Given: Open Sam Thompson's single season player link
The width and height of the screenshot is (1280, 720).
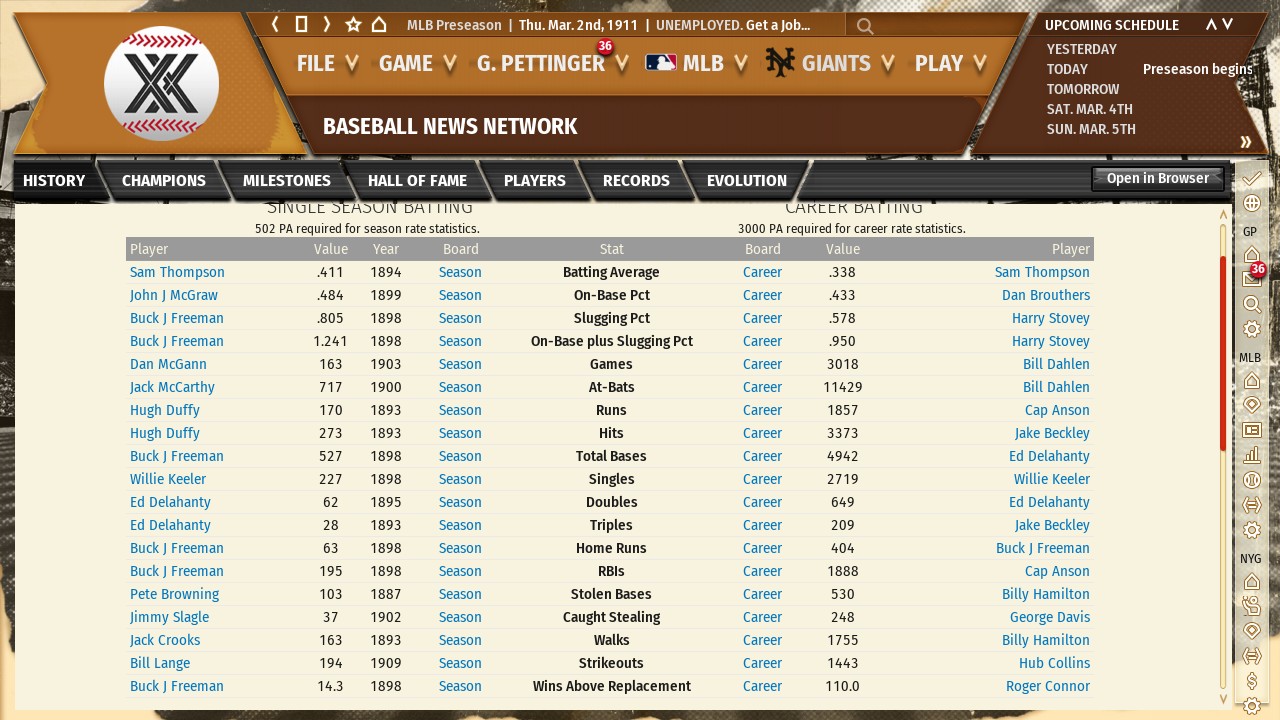Looking at the screenshot, I should [x=177, y=272].
